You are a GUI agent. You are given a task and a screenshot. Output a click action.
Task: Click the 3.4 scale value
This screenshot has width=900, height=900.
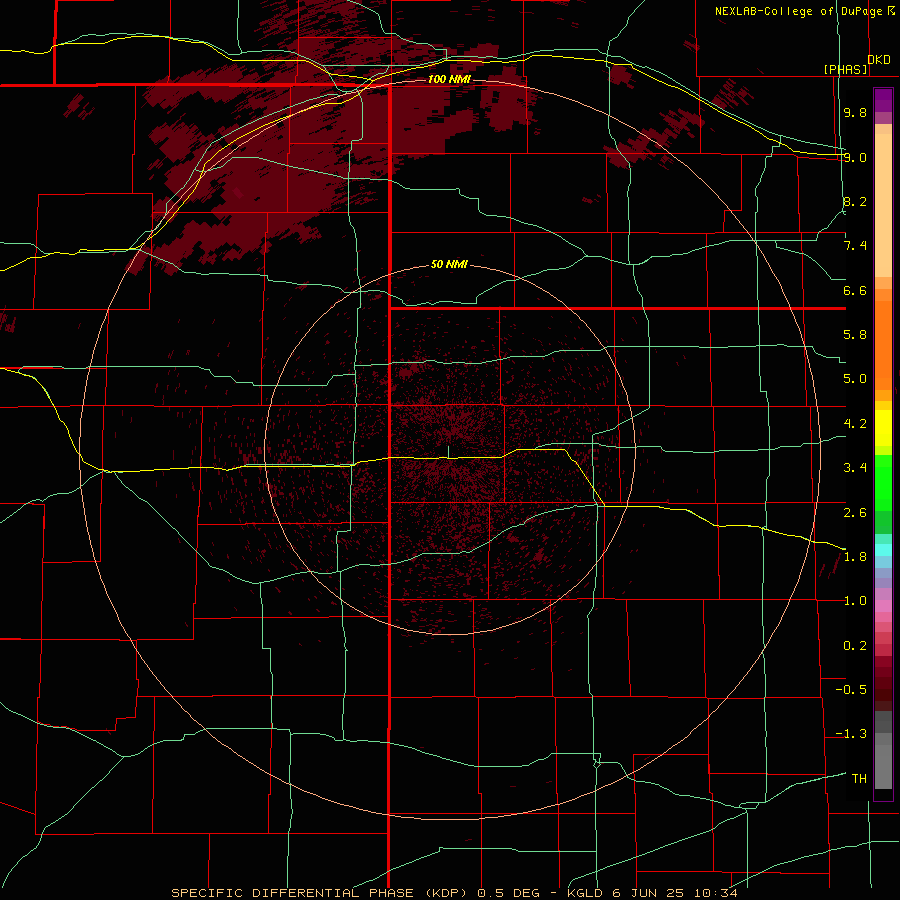pyautogui.click(x=855, y=468)
